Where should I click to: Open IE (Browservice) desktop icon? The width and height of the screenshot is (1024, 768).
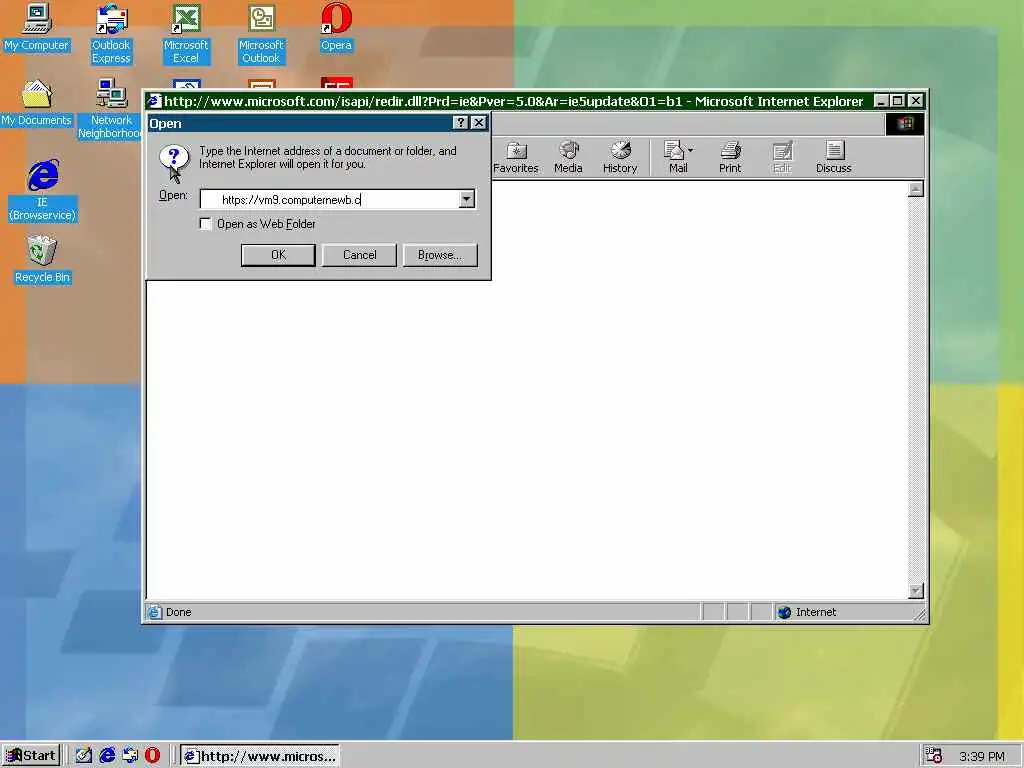coord(42,190)
